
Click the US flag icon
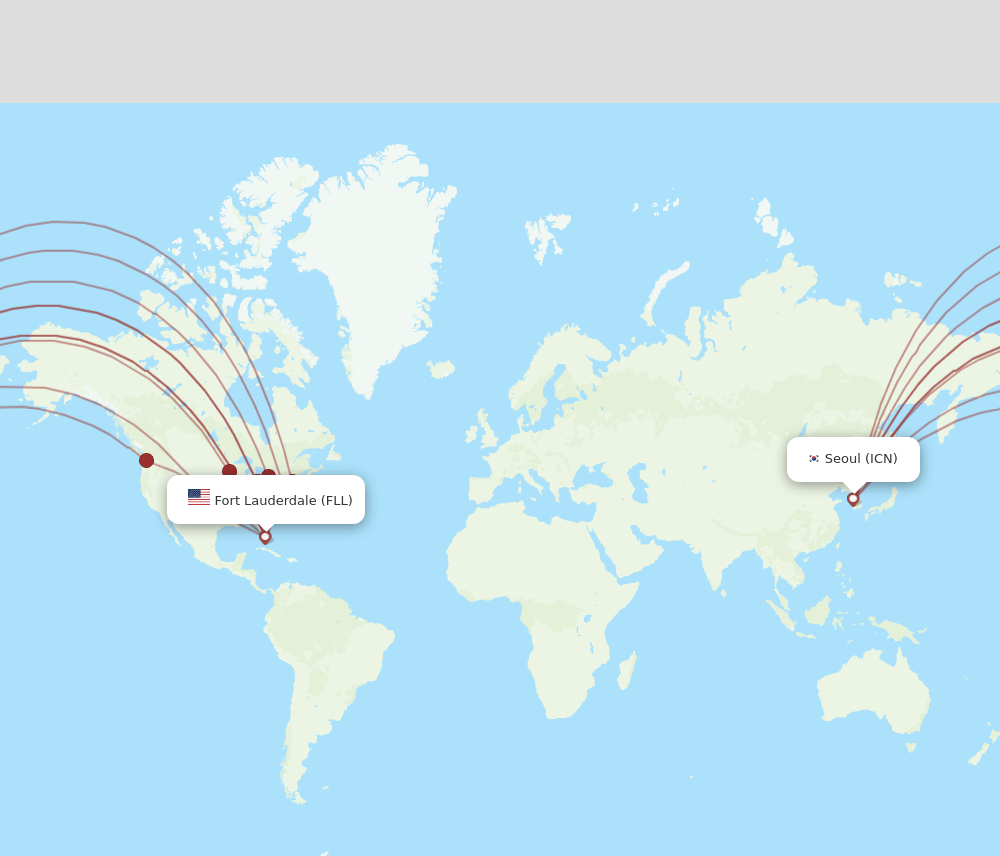tap(199, 497)
